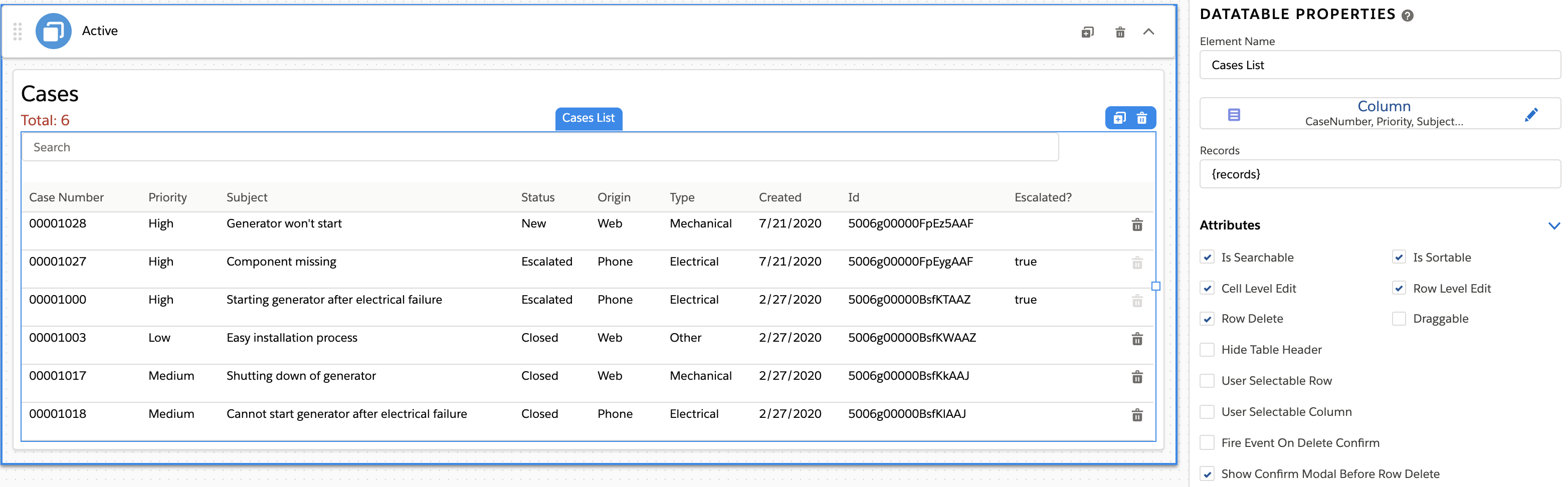Check Hide Table Header

pyautogui.click(x=1208, y=349)
